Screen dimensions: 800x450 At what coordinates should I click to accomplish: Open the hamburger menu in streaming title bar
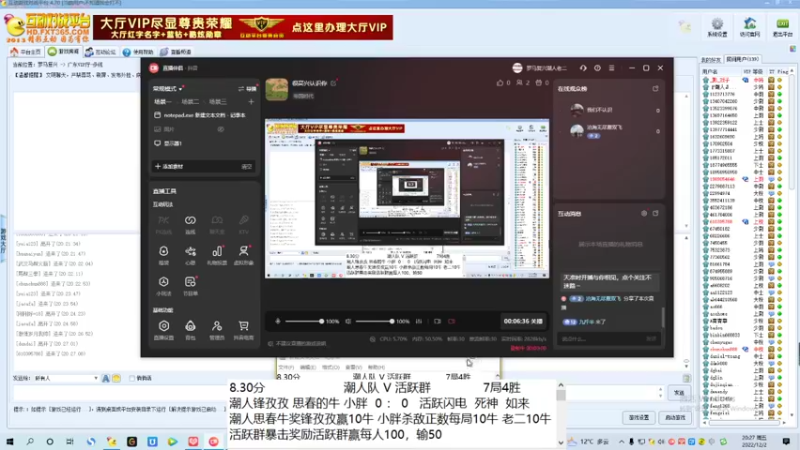[x=611, y=68]
